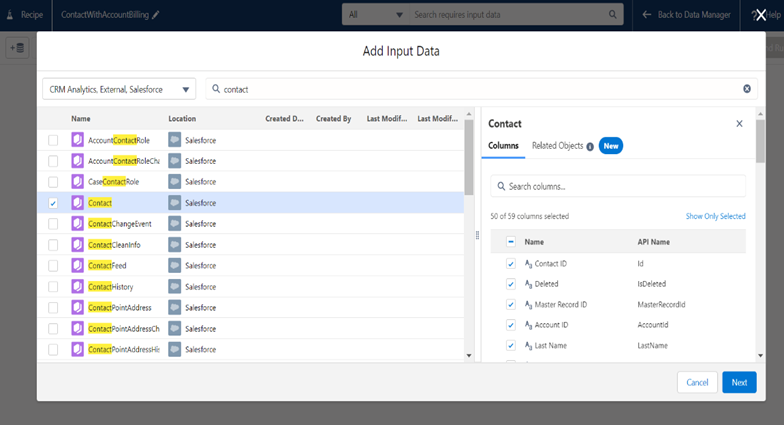The height and width of the screenshot is (425, 784).
Task: Click the add input data node icon
Action: point(18,48)
